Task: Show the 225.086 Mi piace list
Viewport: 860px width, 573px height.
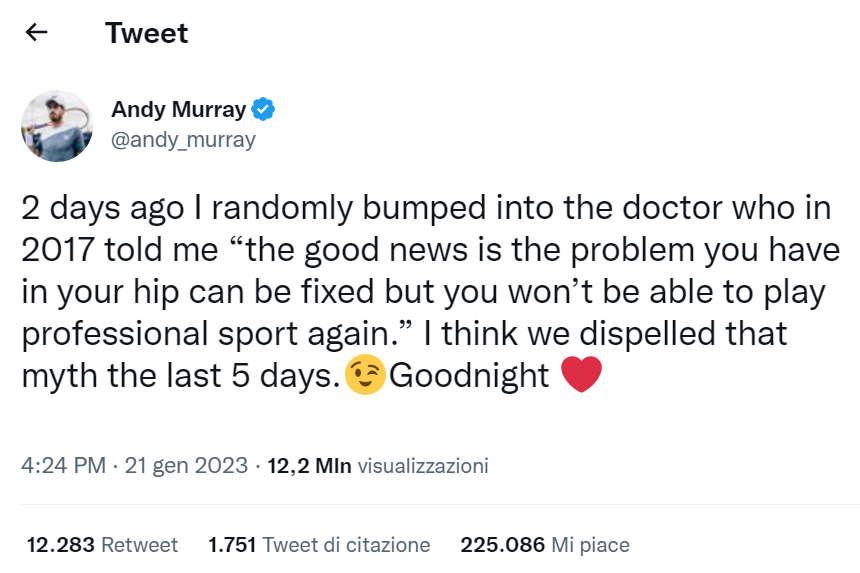Action: coord(545,545)
